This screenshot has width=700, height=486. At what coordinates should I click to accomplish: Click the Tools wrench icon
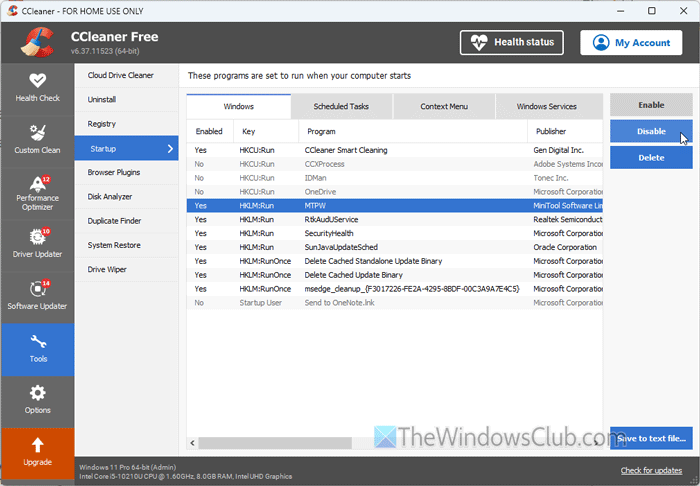click(x=37, y=342)
